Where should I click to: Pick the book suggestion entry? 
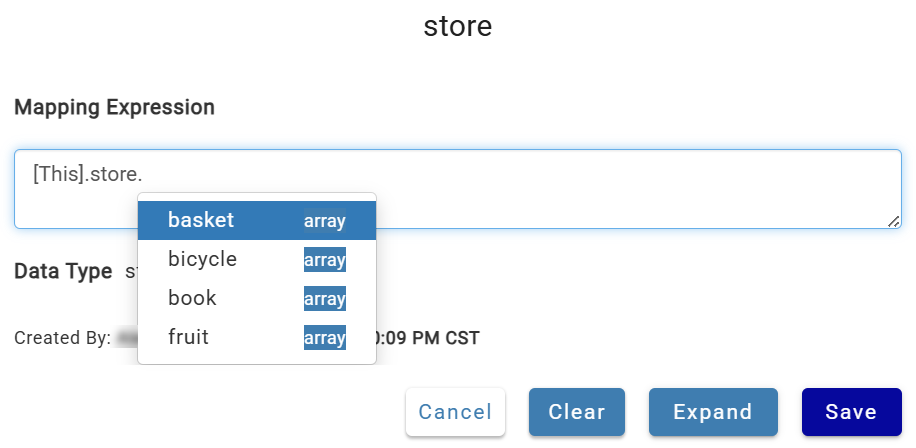(x=256, y=298)
